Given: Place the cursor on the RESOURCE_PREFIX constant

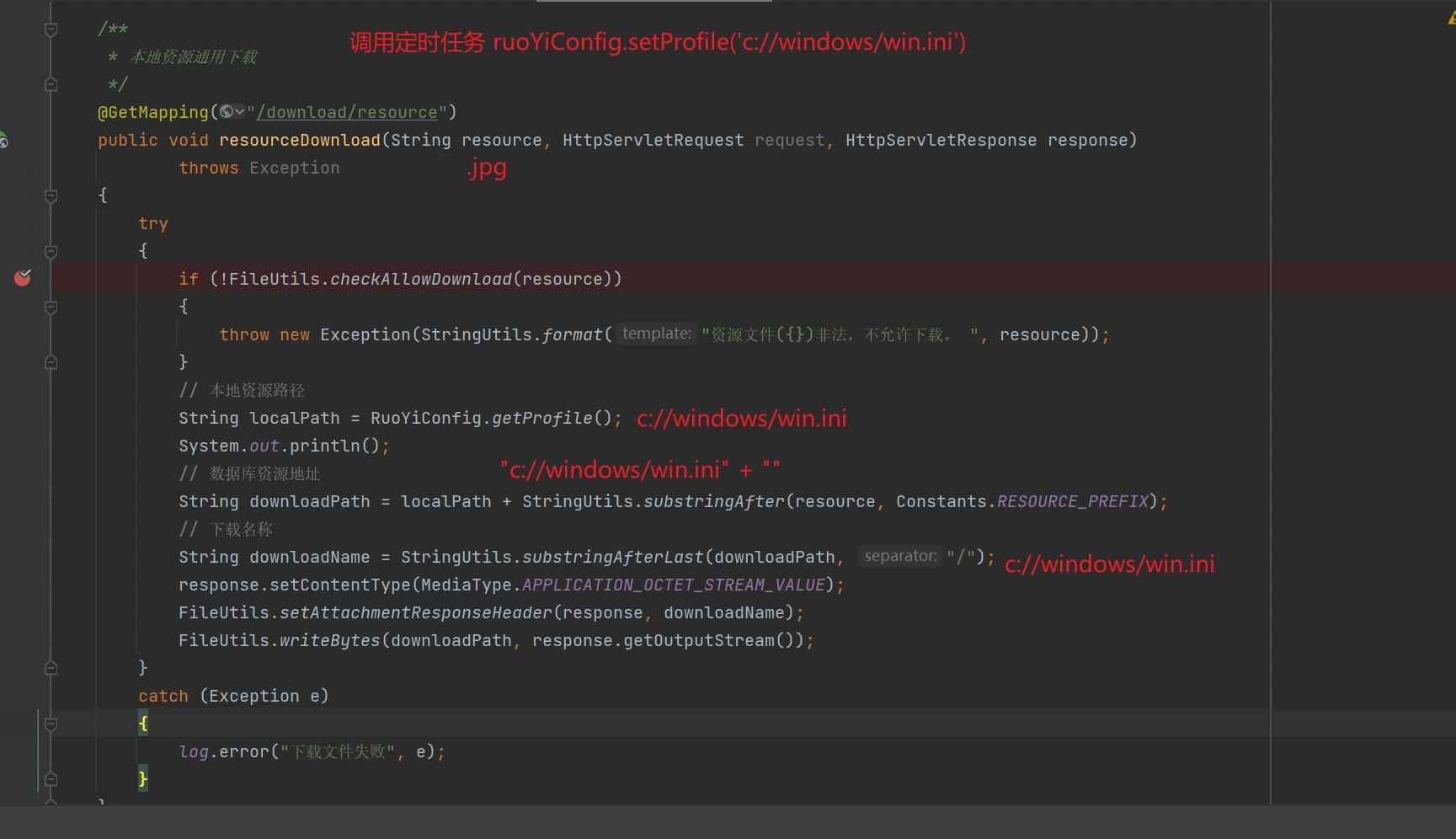Looking at the screenshot, I should click(1072, 501).
